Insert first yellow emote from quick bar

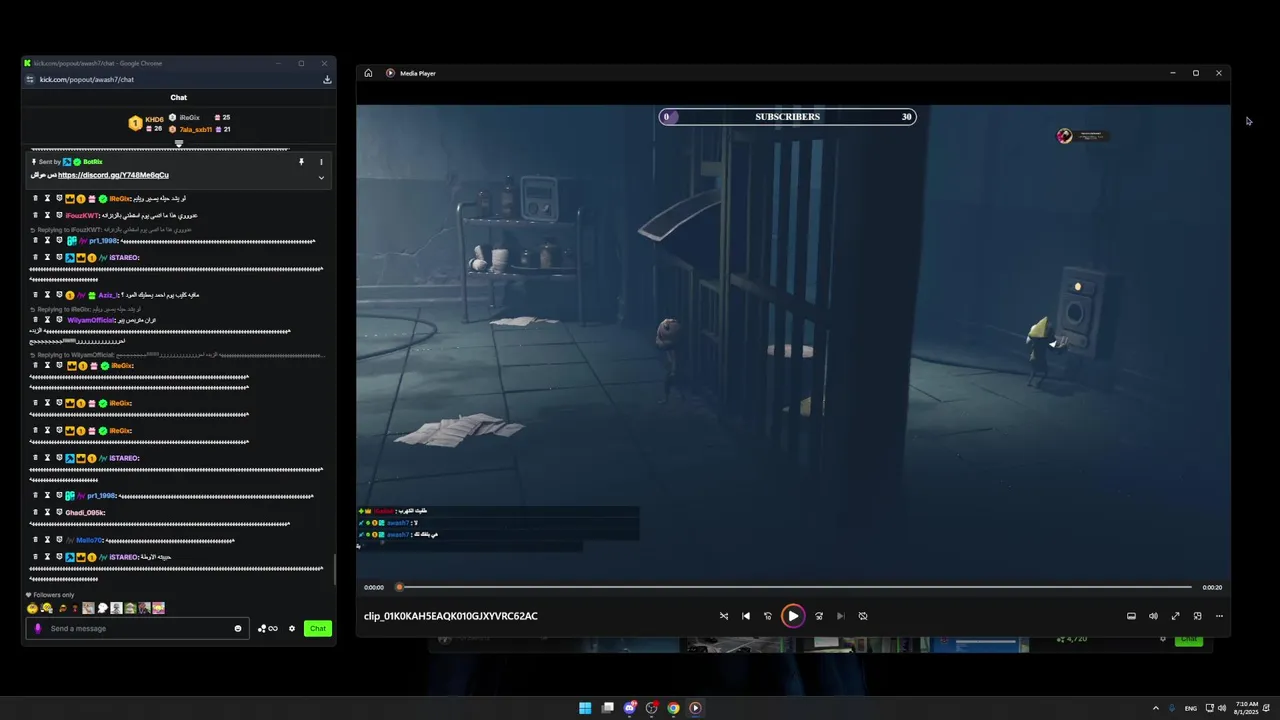coord(33,608)
